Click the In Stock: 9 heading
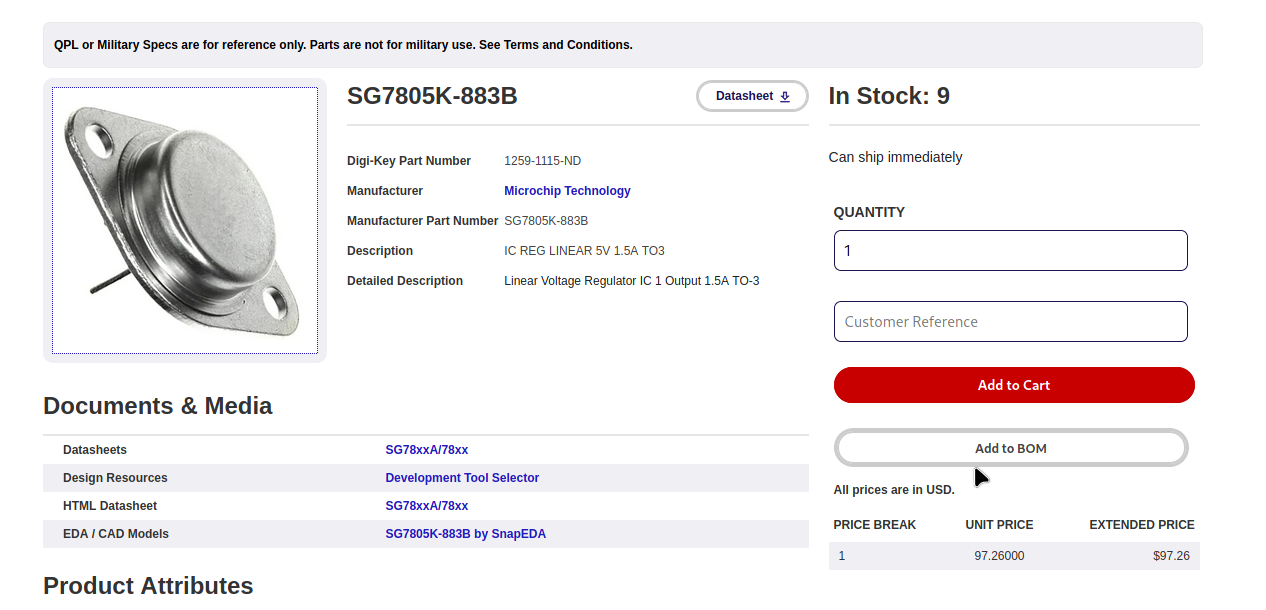The height and width of the screenshot is (610, 1266). coord(889,96)
